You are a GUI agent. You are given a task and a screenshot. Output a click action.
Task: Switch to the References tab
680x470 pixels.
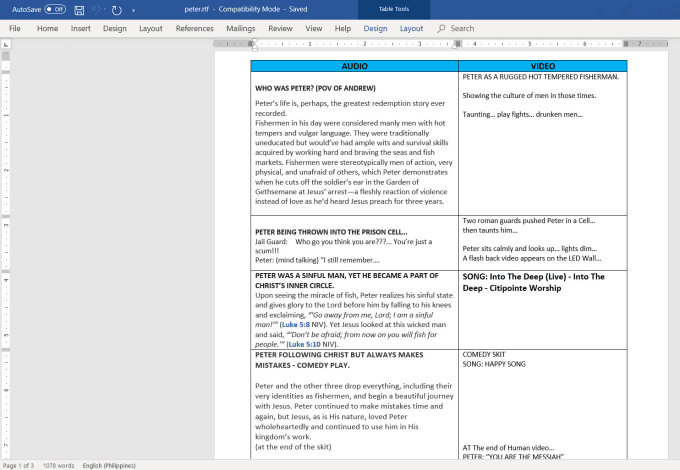(195, 29)
